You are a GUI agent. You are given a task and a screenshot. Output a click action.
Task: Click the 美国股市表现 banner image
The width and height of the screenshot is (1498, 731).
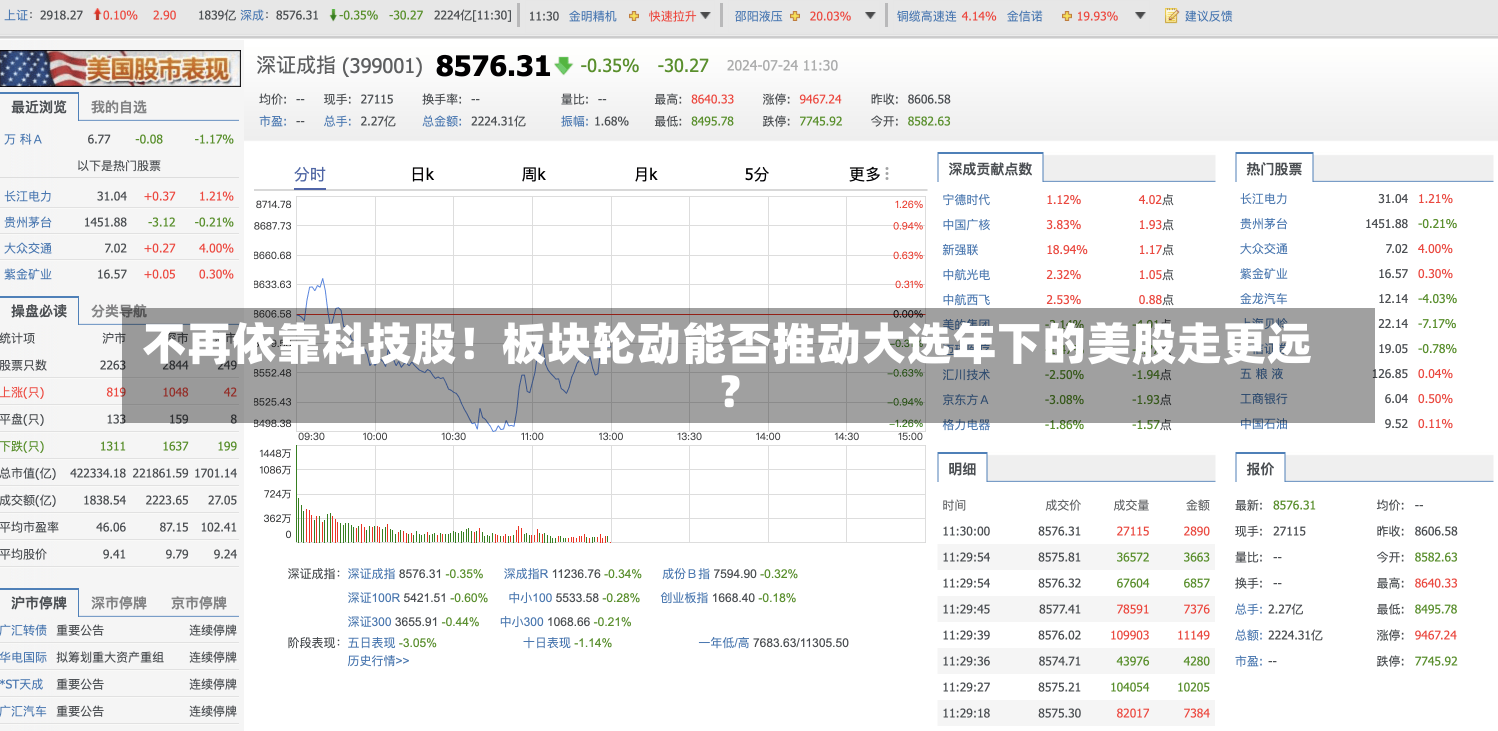tap(120, 68)
